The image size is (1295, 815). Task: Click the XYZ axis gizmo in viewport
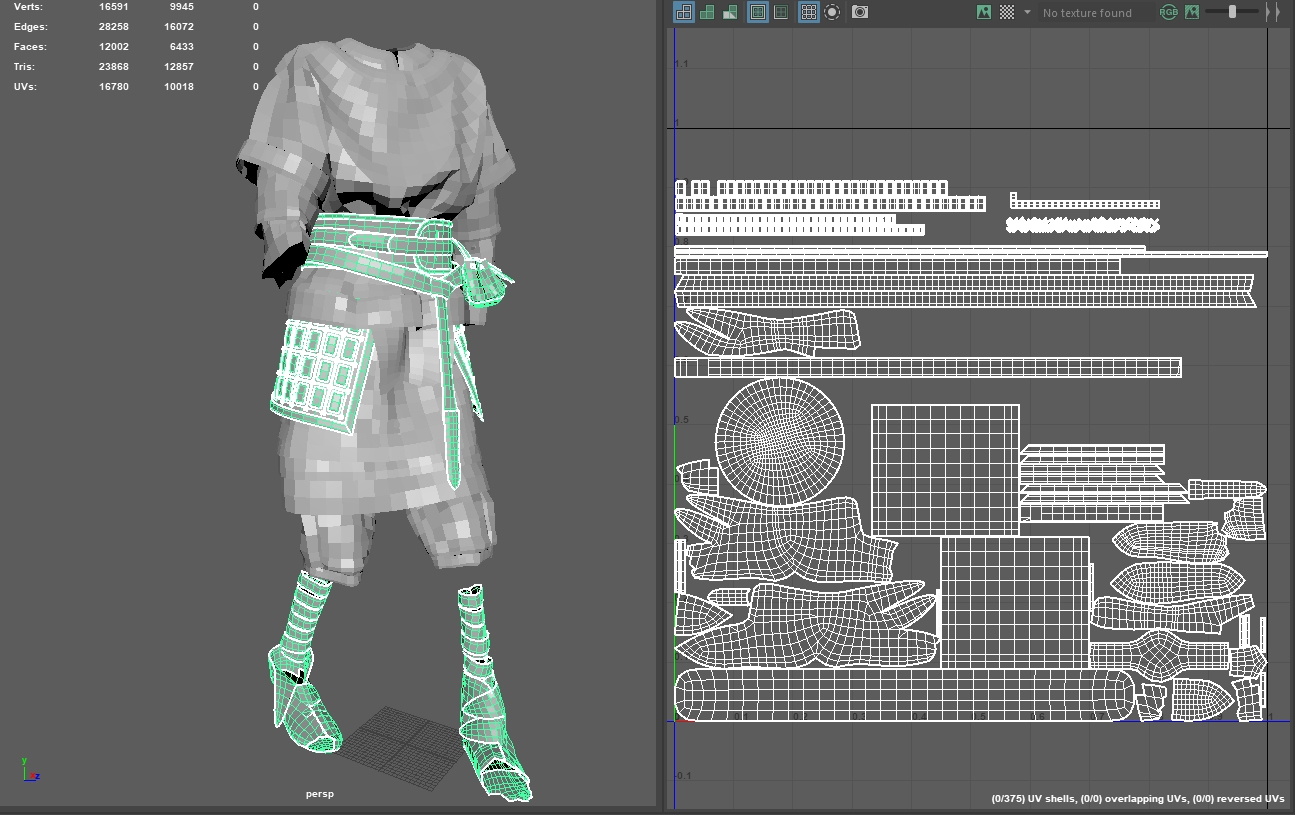[x=29, y=770]
